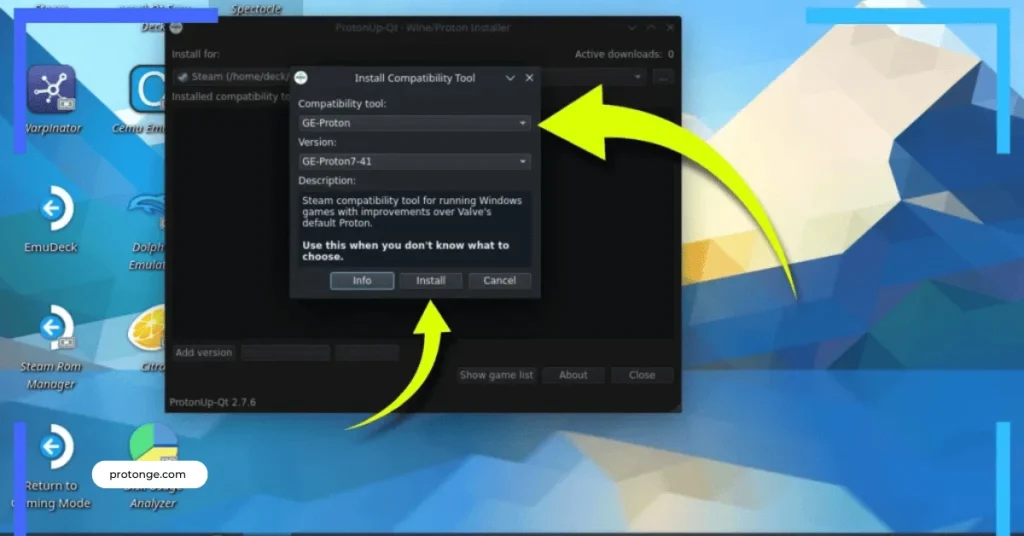Cancel the Install Compatibility Tool dialog
The width and height of the screenshot is (1024, 536).
click(499, 281)
